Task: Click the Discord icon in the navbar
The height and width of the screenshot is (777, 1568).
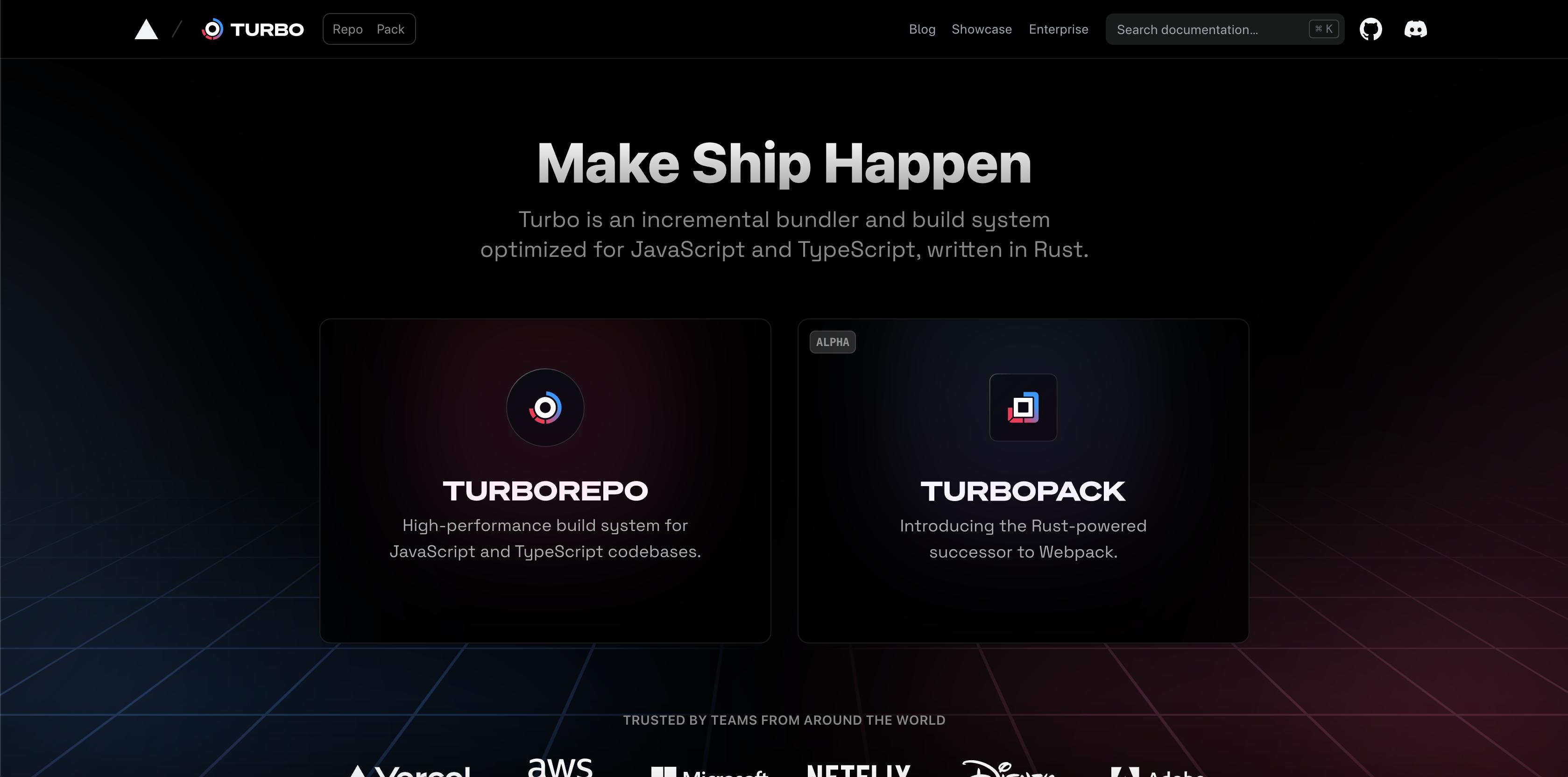Action: pyautogui.click(x=1416, y=29)
